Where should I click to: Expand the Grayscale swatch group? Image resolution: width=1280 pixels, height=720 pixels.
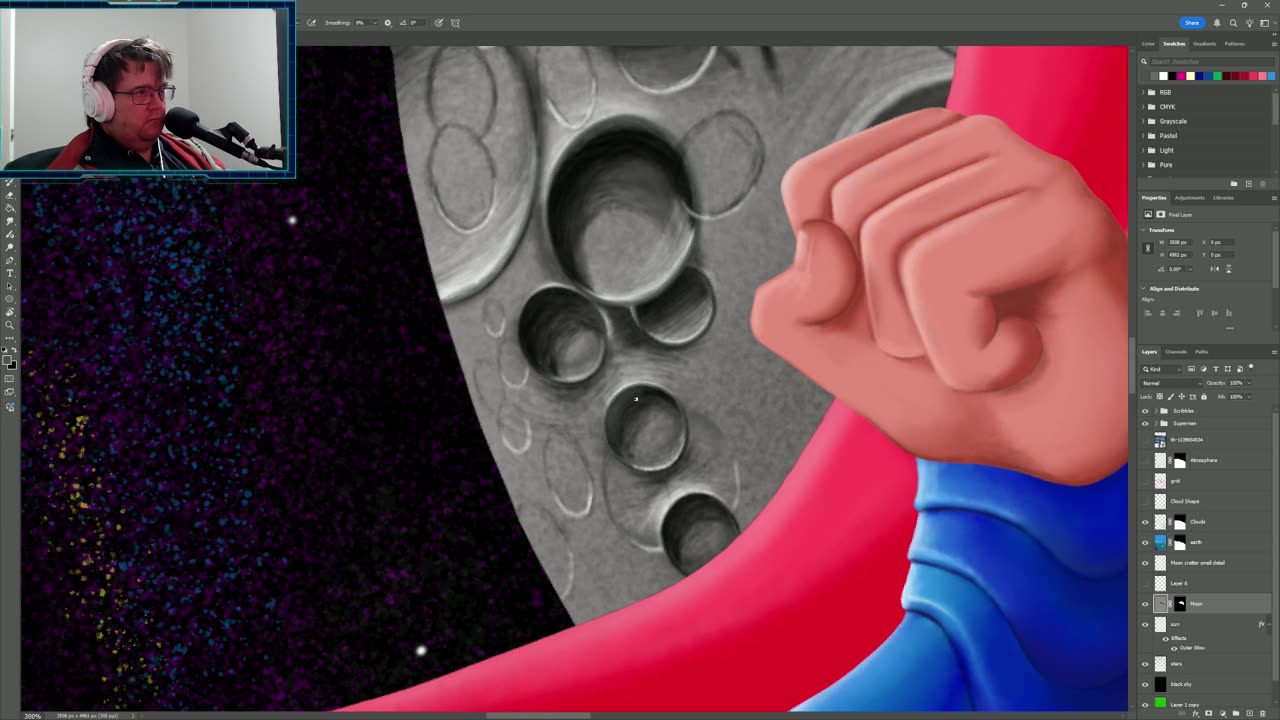pyautogui.click(x=1143, y=121)
